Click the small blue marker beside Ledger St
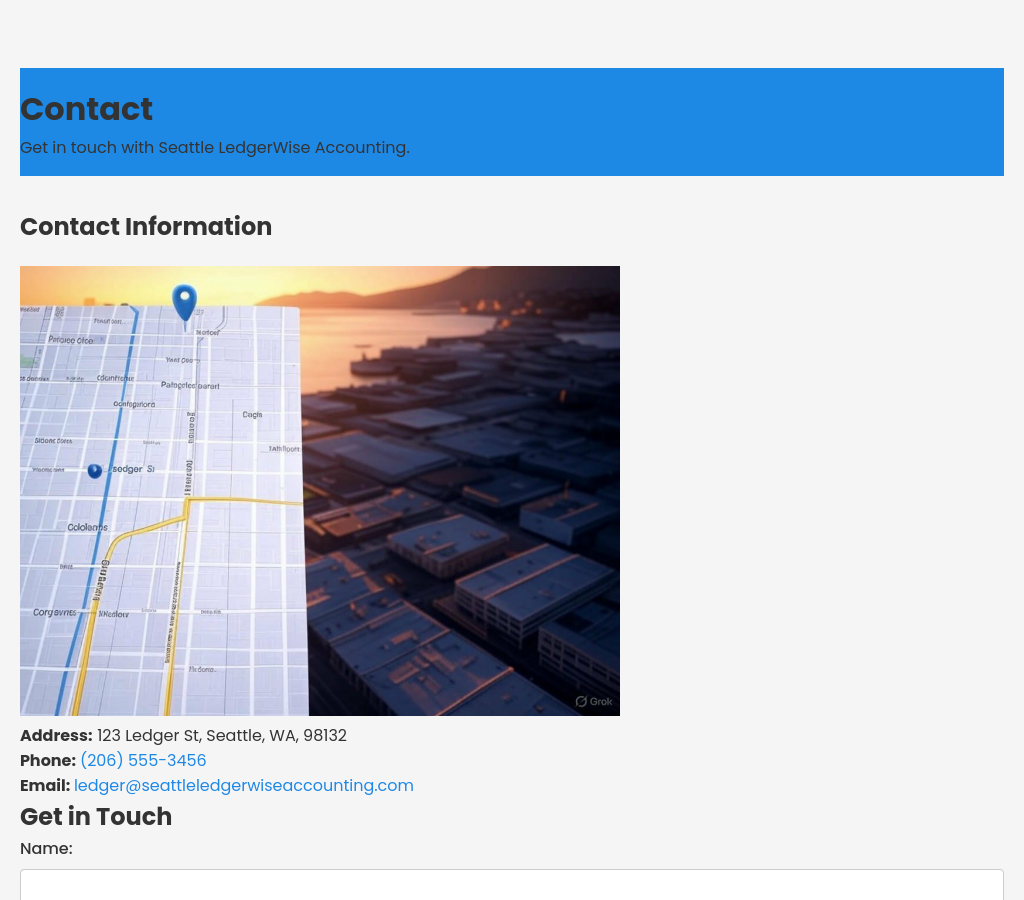1024x900 pixels. (x=95, y=470)
